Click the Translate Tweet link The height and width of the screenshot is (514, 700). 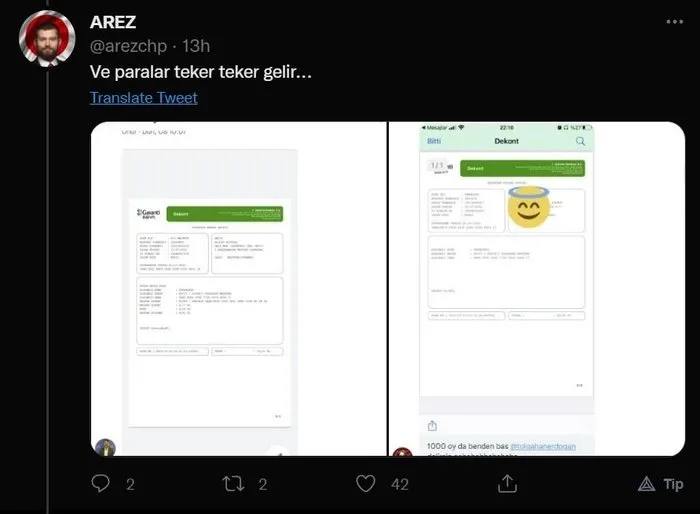click(144, 97)
